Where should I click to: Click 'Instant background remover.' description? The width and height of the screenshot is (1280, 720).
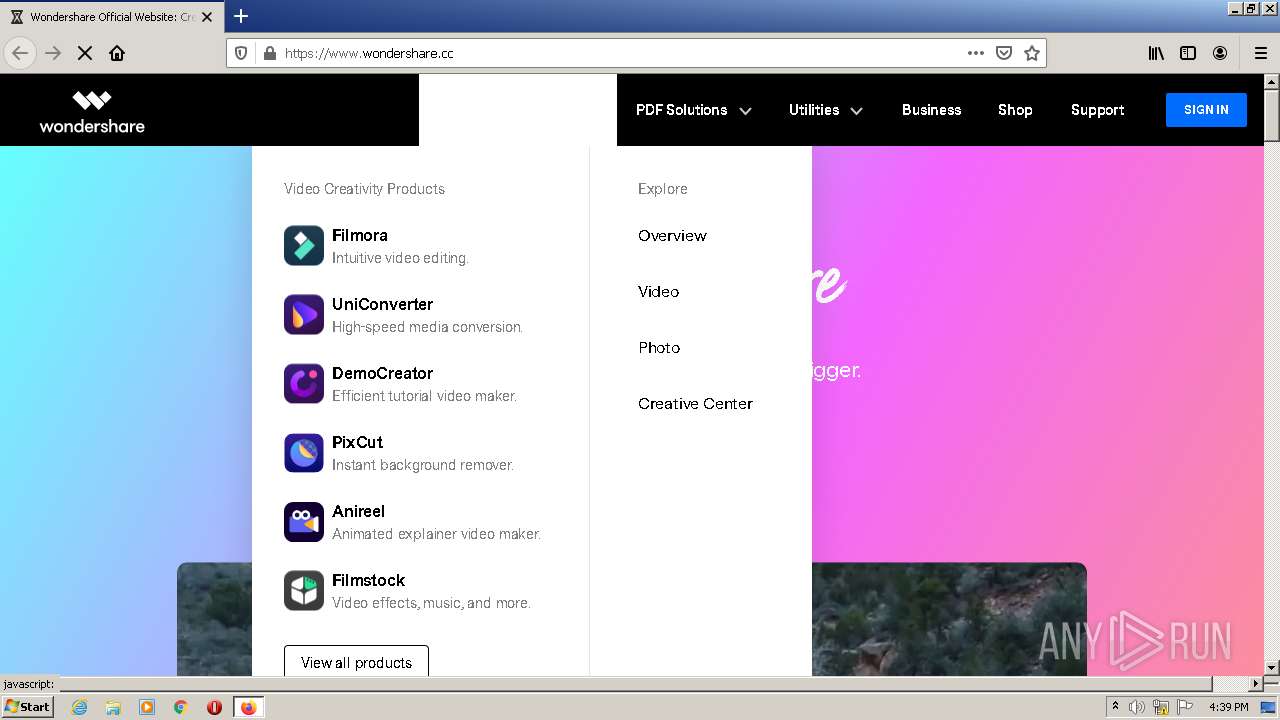(423, 465)
